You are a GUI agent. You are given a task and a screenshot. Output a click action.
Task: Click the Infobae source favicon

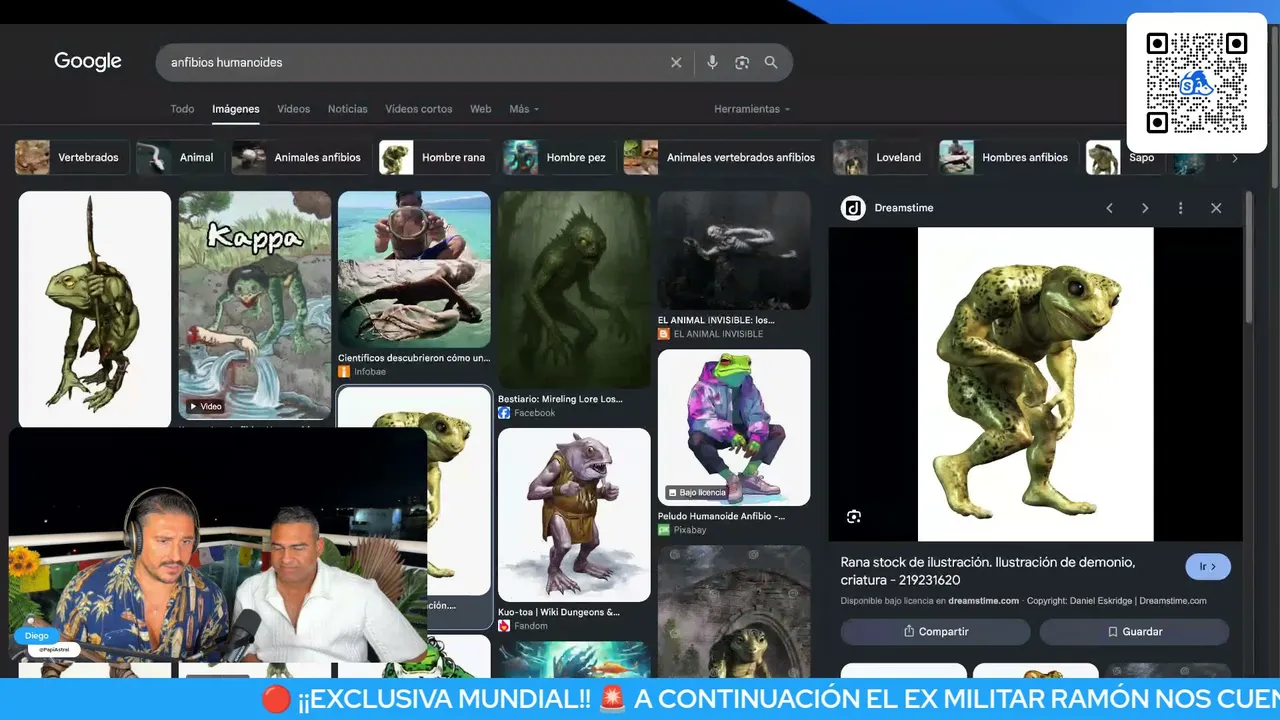pos(344,372)
